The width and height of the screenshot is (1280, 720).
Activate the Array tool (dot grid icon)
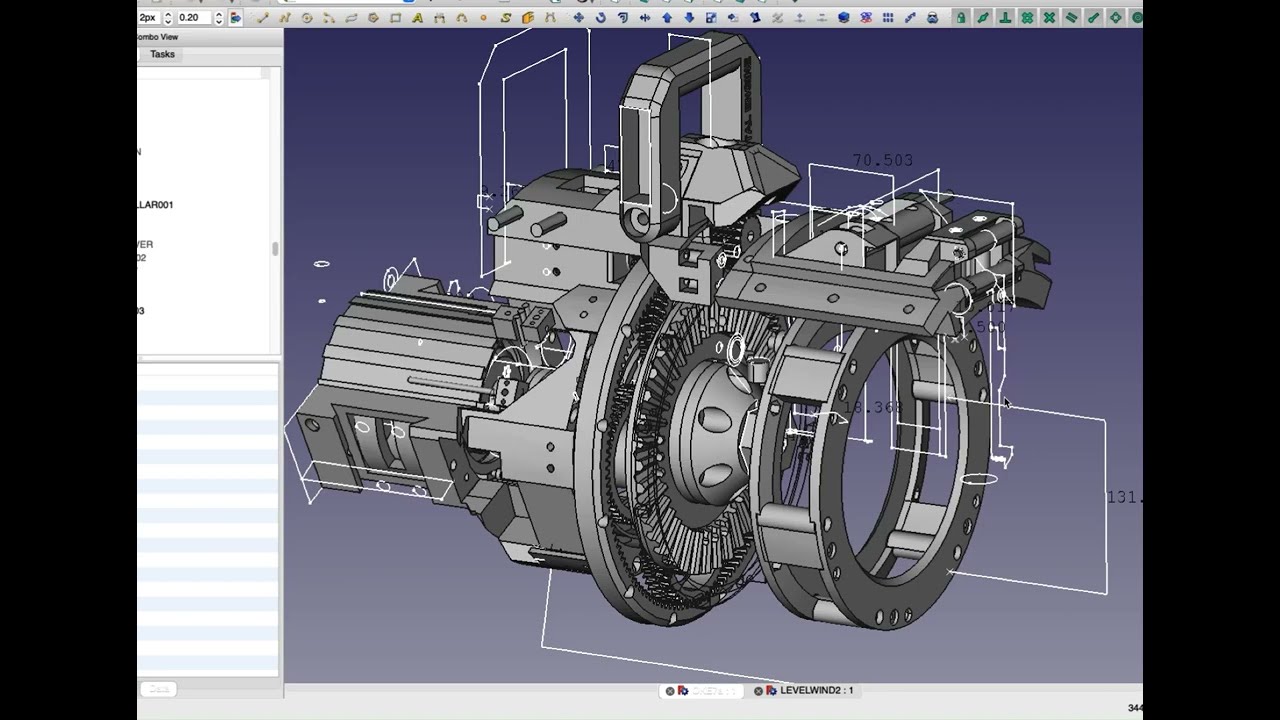(x=887, y=18)
